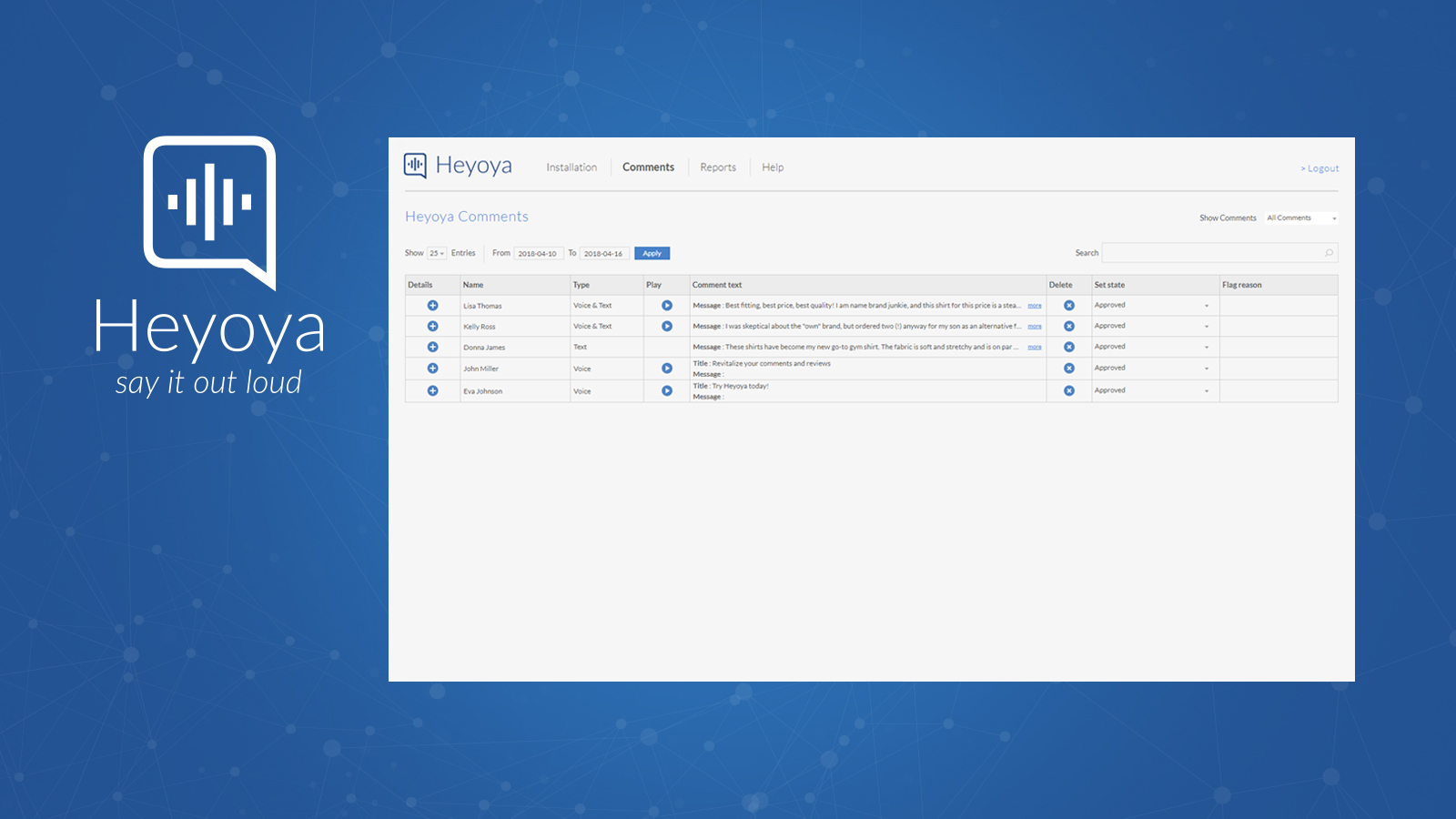Image resolution: width=1456 pixels, height=819 pixels.
Task: Click the Search input box
Action: pos(1219,253)
